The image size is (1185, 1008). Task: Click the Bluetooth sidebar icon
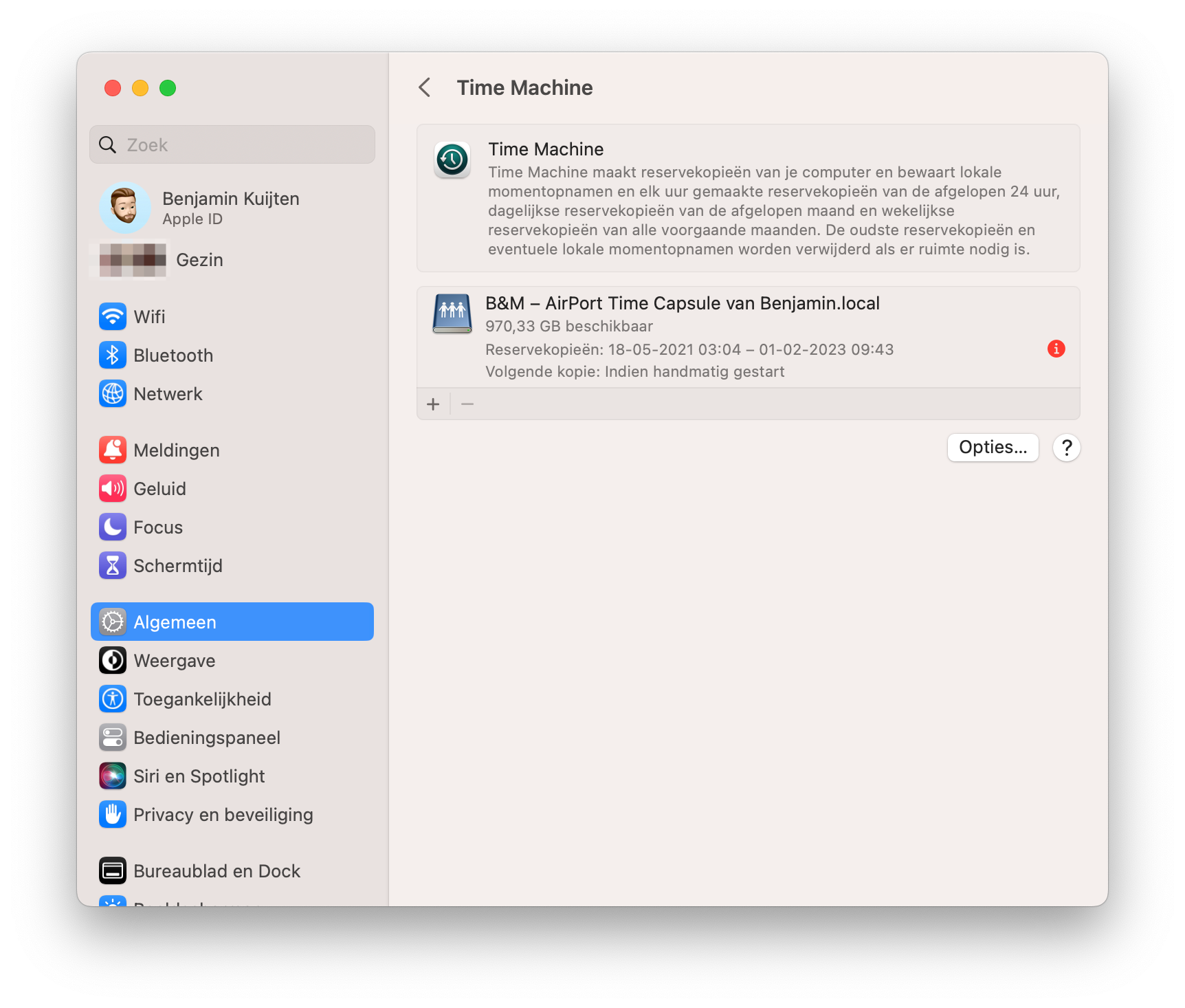[113, 355]
